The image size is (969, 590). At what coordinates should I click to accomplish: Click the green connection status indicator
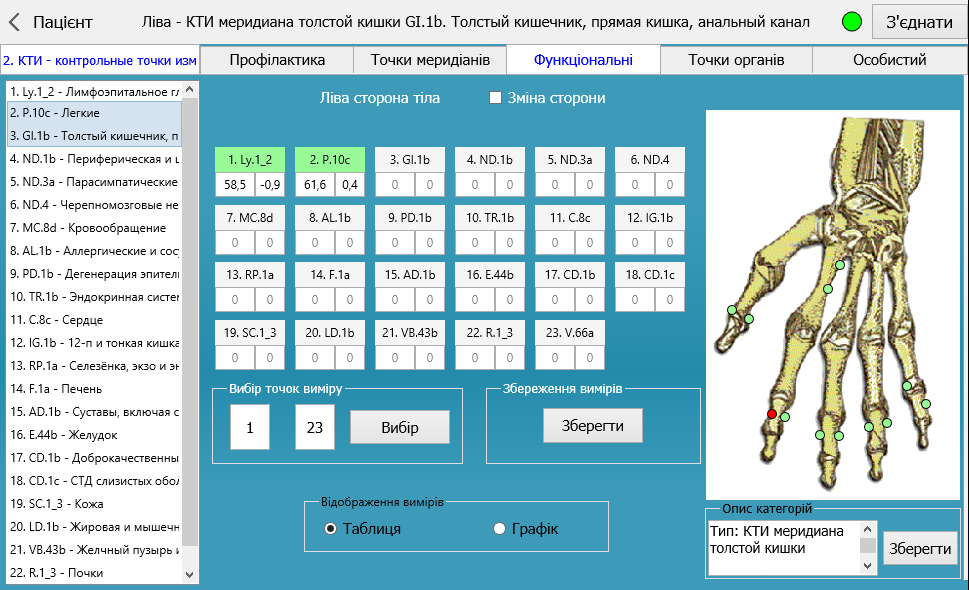point(852,21)
